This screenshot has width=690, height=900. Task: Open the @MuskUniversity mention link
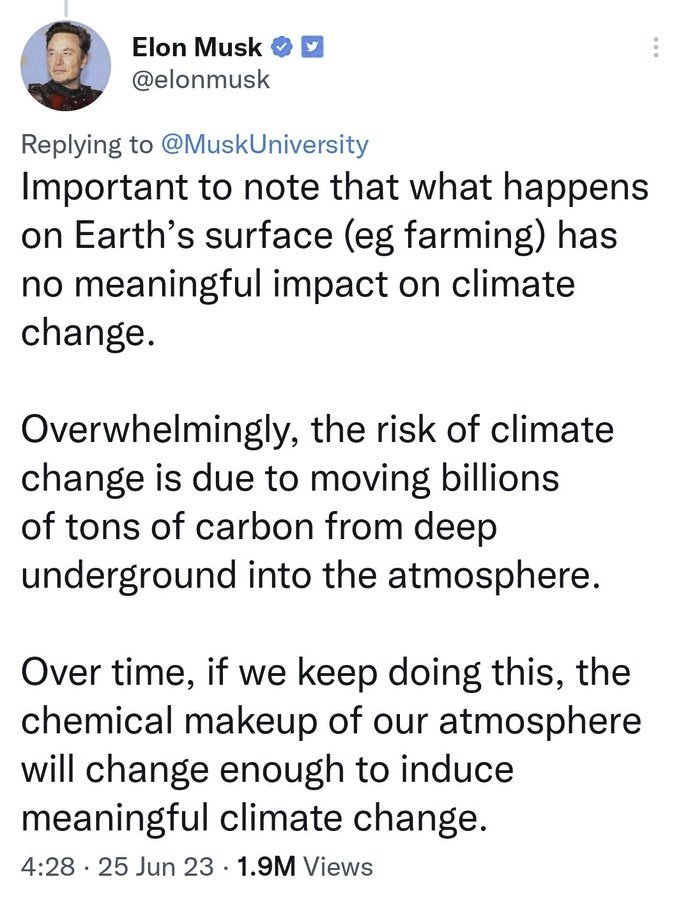(x=264, y=145)
